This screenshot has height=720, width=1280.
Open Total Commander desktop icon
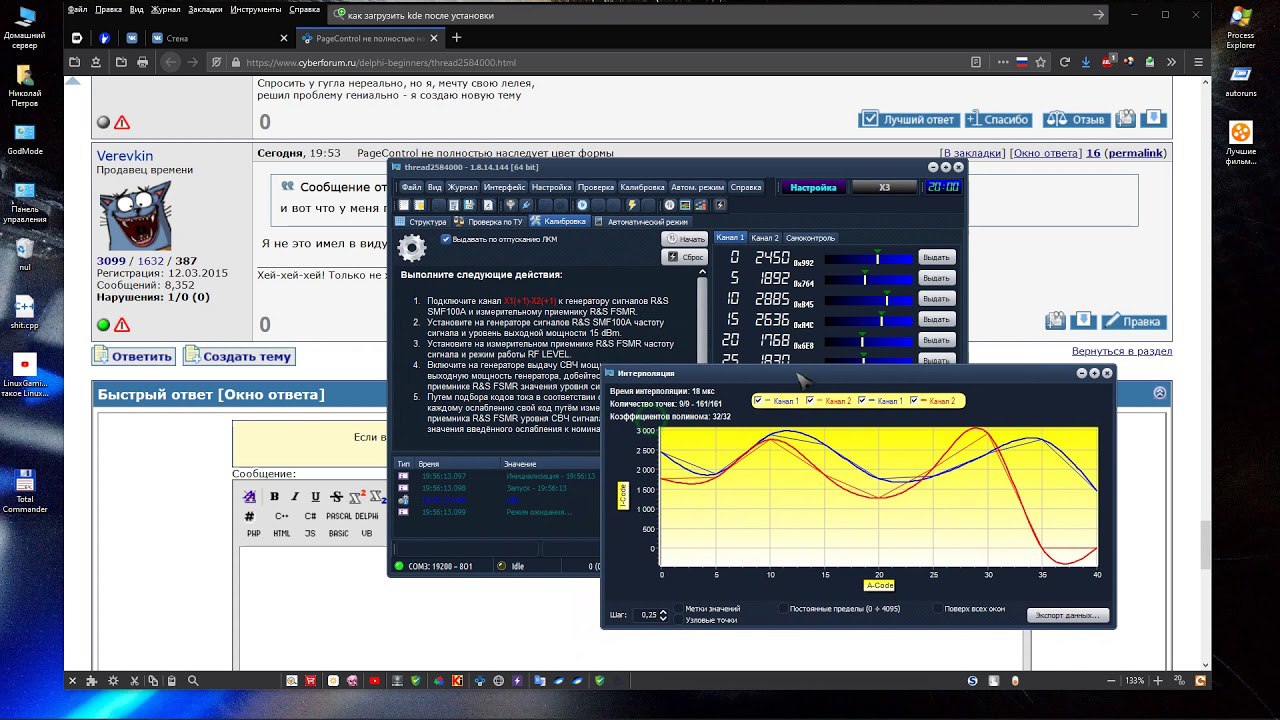tap(25, 491)
